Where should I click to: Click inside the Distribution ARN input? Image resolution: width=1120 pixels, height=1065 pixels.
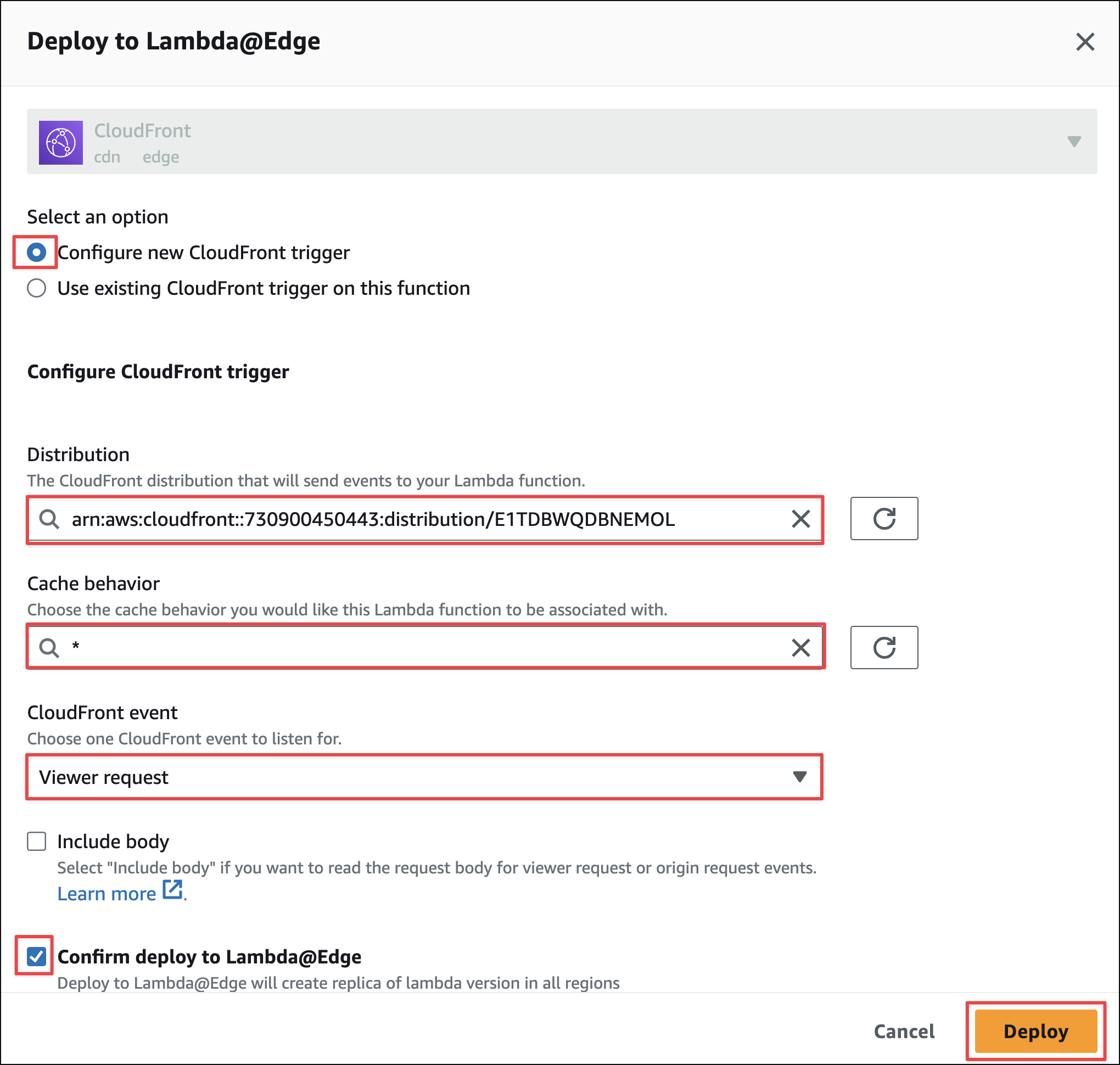pos(397,519)
